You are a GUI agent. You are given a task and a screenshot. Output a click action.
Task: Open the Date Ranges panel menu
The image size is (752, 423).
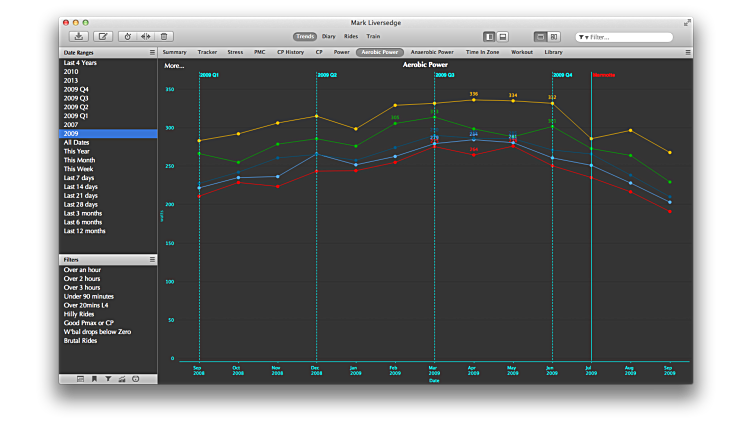(152, 52)
